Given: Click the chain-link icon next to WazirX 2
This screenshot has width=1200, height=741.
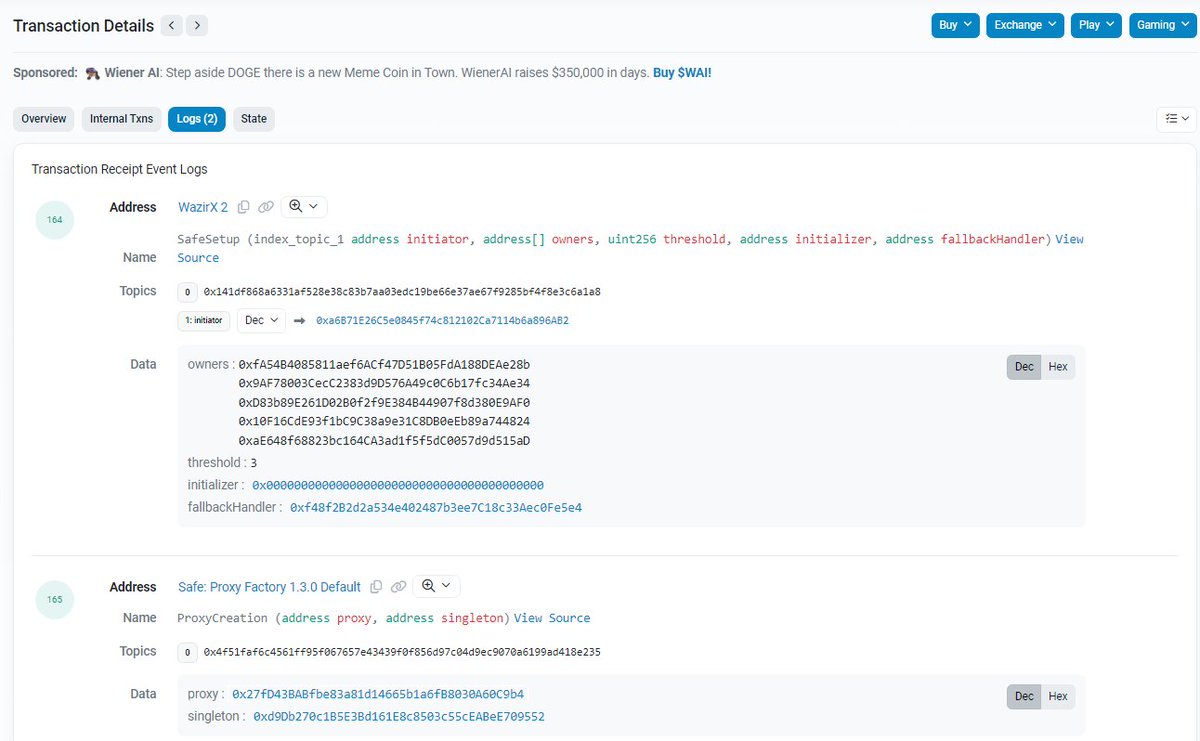Looking at the screenshot, I should coord(265,207).
